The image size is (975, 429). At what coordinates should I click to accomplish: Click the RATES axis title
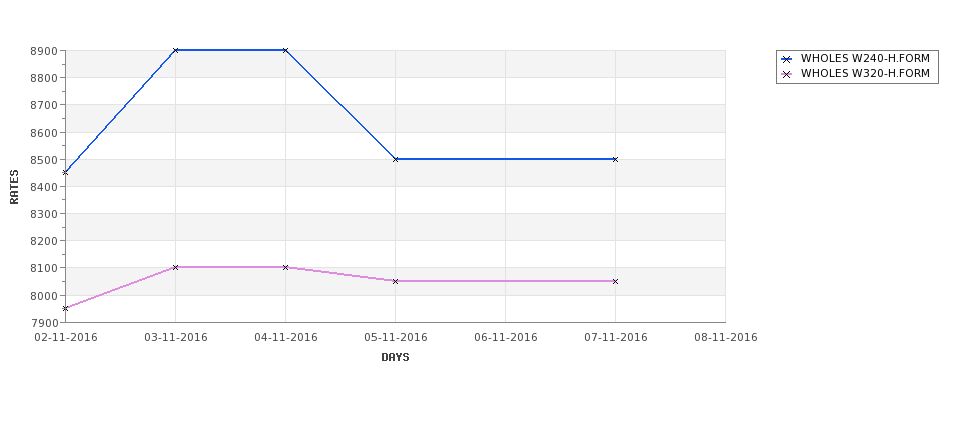[x=14, y=187]
